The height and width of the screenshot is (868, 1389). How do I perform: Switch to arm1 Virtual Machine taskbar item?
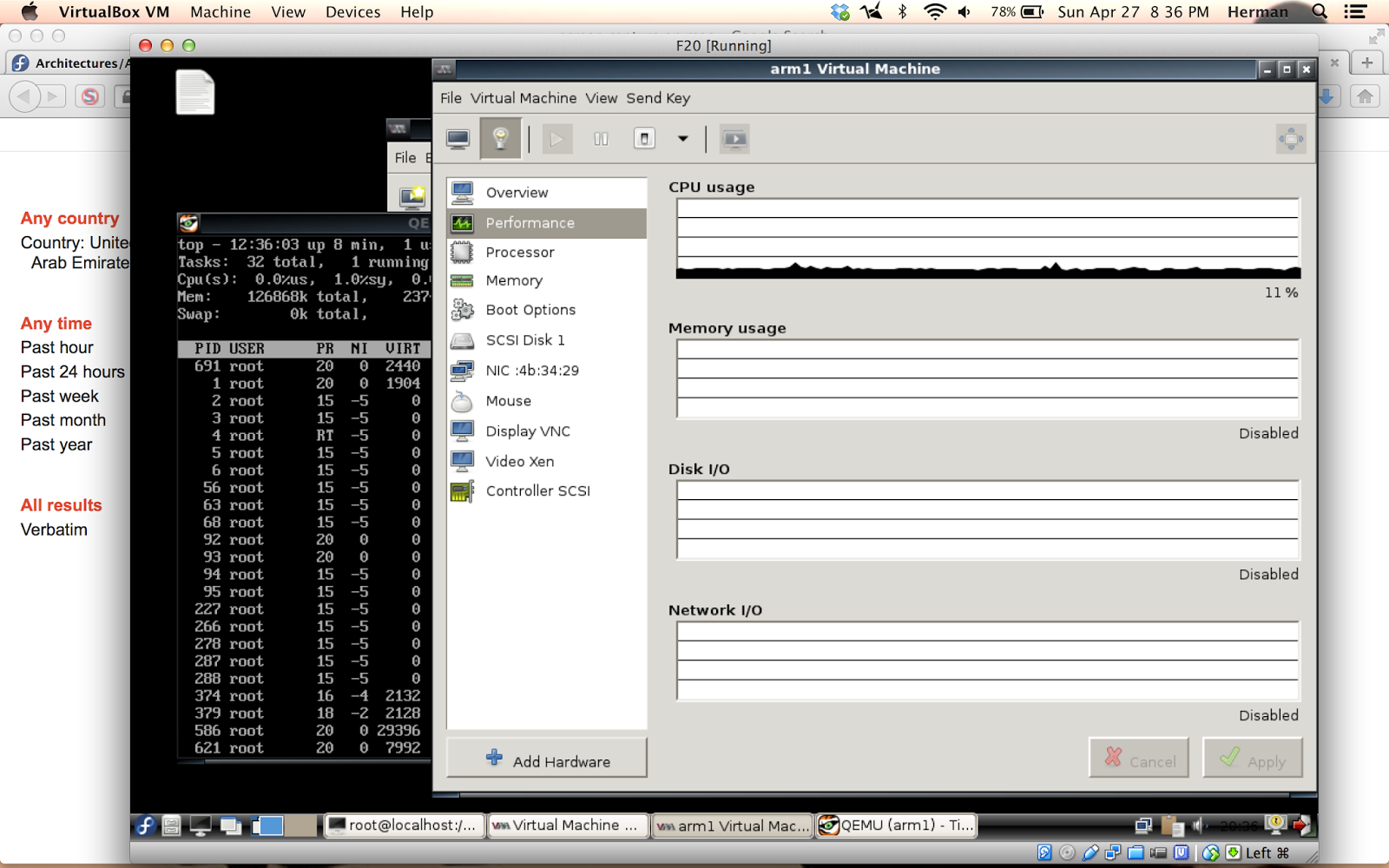(732, 825)
